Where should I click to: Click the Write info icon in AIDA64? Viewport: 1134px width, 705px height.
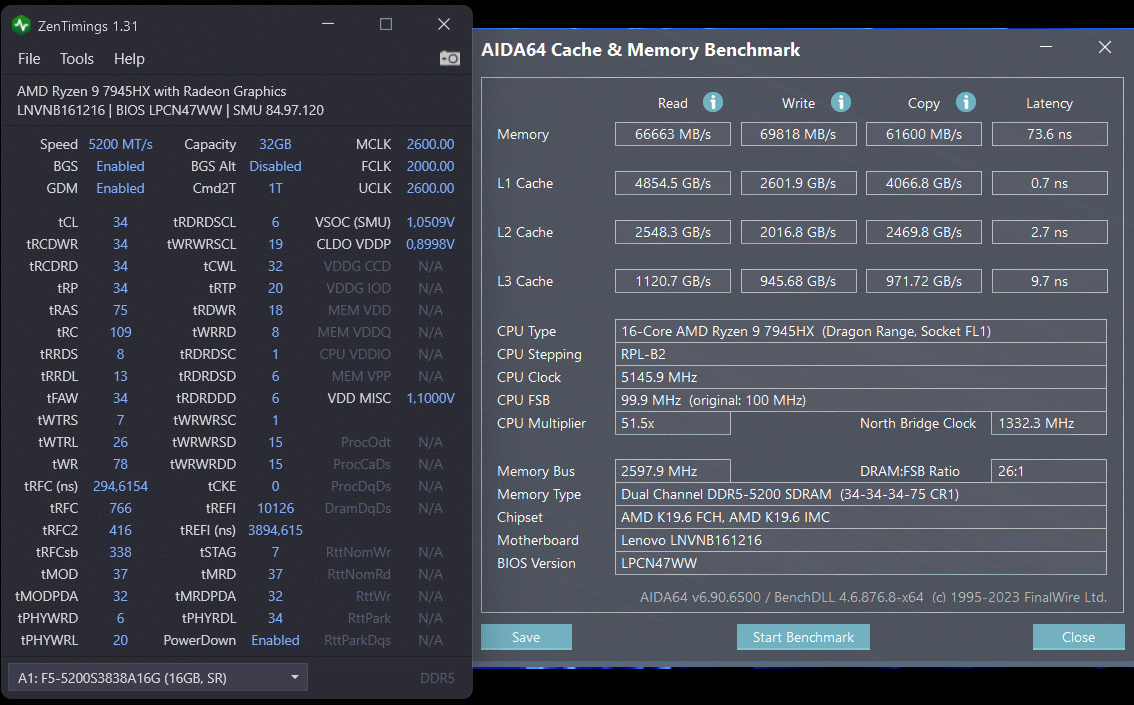coord(840,103)
